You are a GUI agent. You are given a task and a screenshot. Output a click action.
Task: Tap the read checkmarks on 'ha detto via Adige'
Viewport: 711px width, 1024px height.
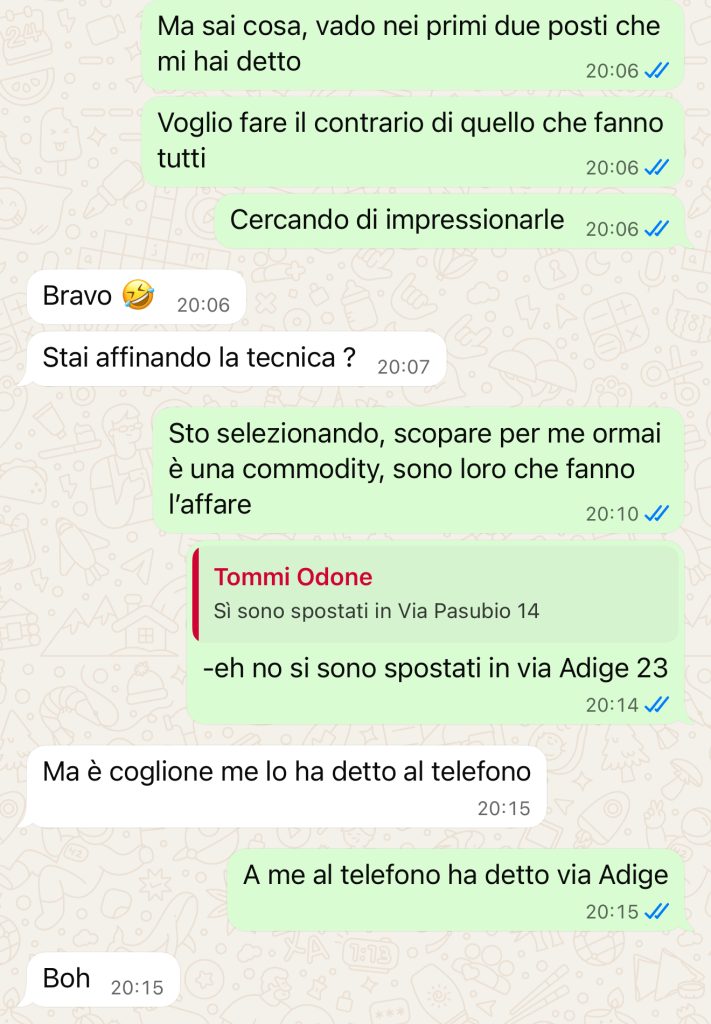pyautogui.click(x=656, y=911)
